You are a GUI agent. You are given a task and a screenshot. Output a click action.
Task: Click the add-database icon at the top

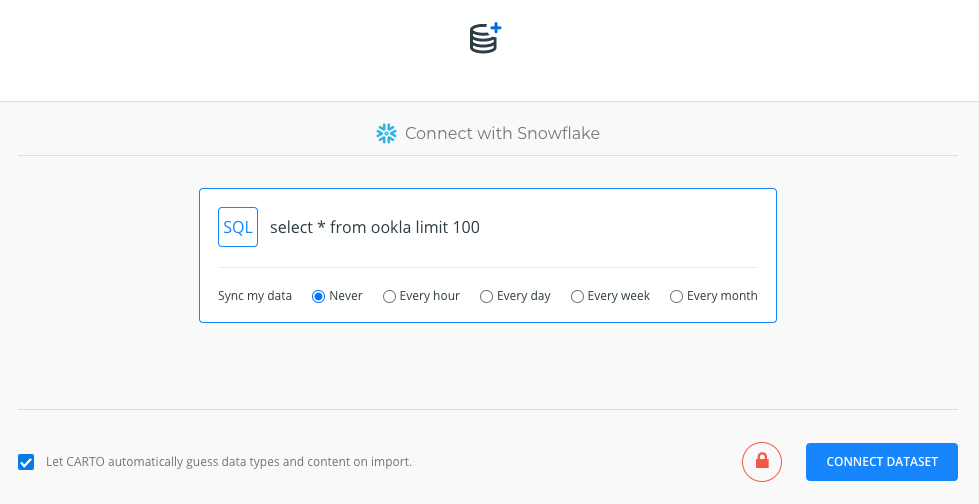(485, 38)
